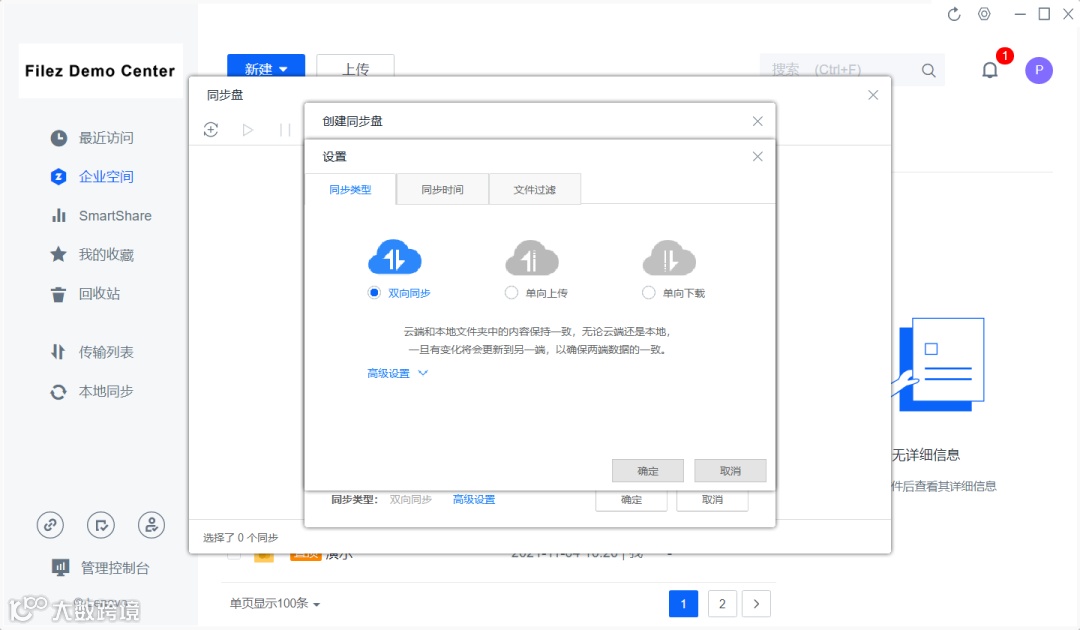Click the search magnifier icon
The width and height of the screenshot is (1080, 630).
click(928, 70)
